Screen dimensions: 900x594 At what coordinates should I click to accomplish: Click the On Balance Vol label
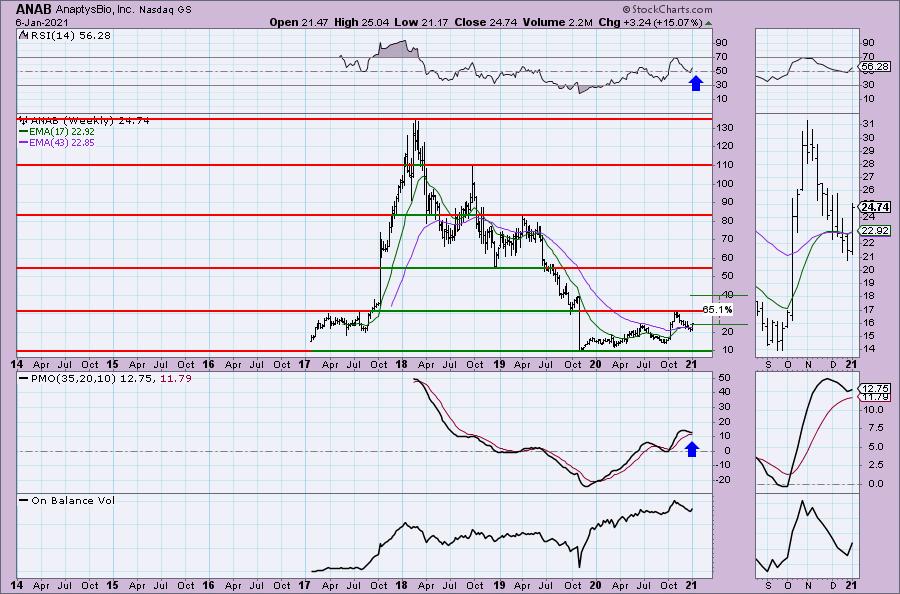click(67, 500)
